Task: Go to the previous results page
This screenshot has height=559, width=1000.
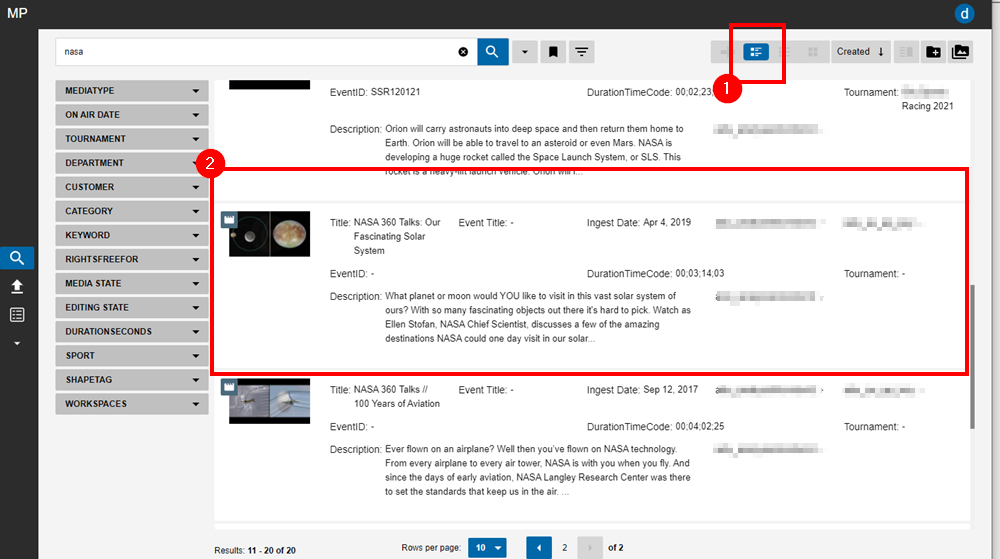Action: pyautogui.click(x=540, y=548)
